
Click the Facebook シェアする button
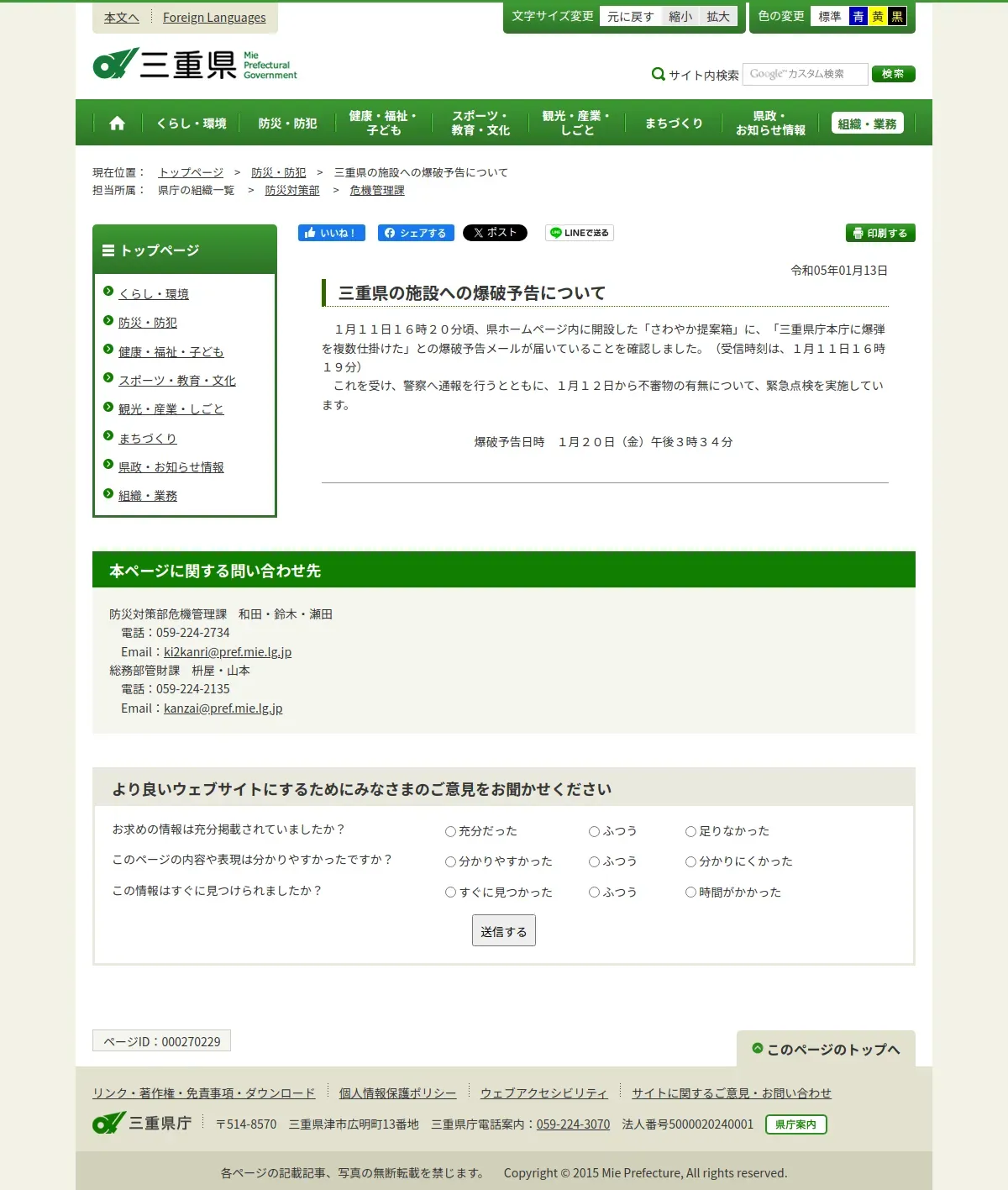pyautogui.click(x=416, y=233)
